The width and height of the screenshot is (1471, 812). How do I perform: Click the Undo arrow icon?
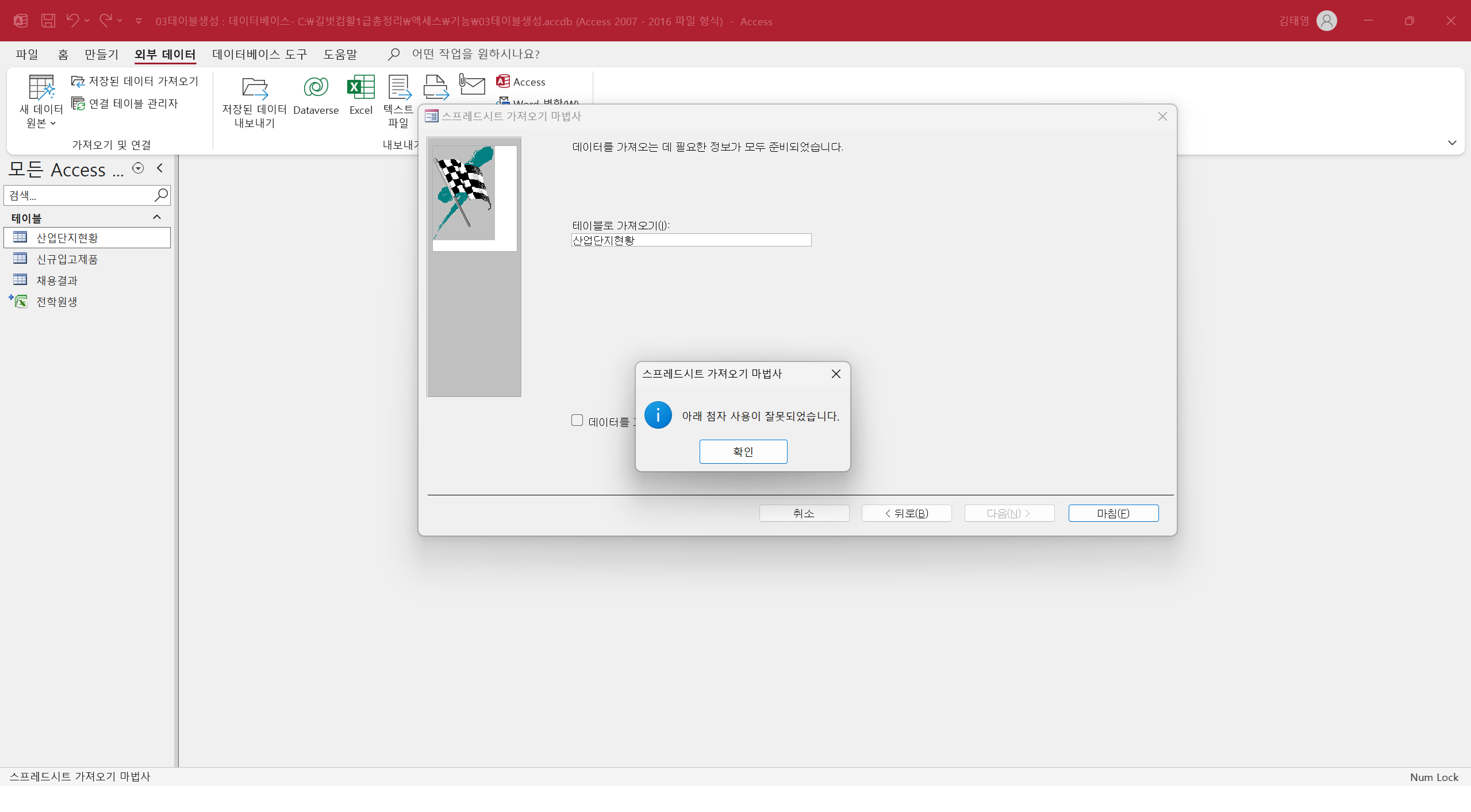(72, 21)
